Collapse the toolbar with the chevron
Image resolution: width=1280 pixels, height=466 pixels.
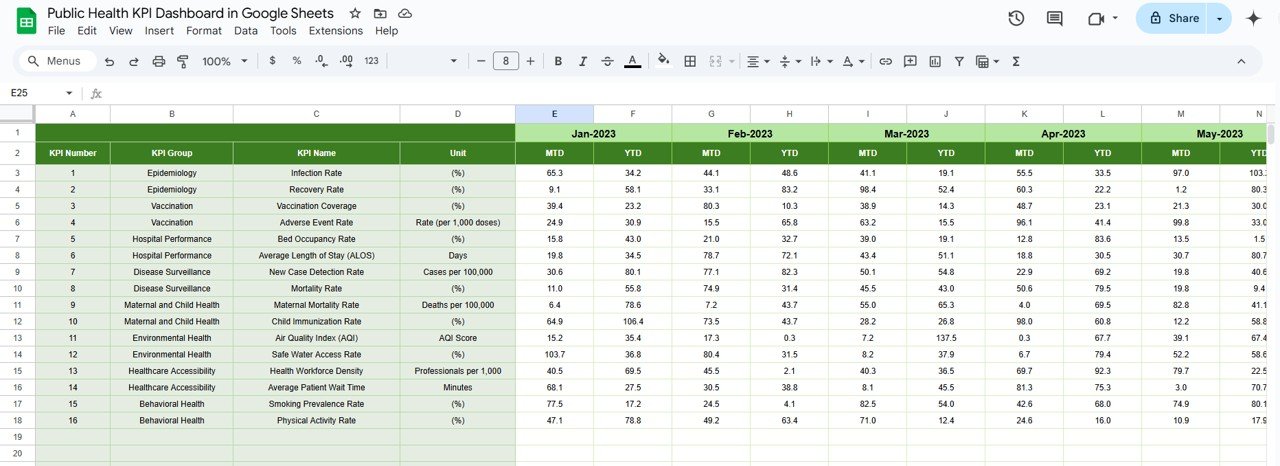pyautogui.click(x=1241, y=61)
